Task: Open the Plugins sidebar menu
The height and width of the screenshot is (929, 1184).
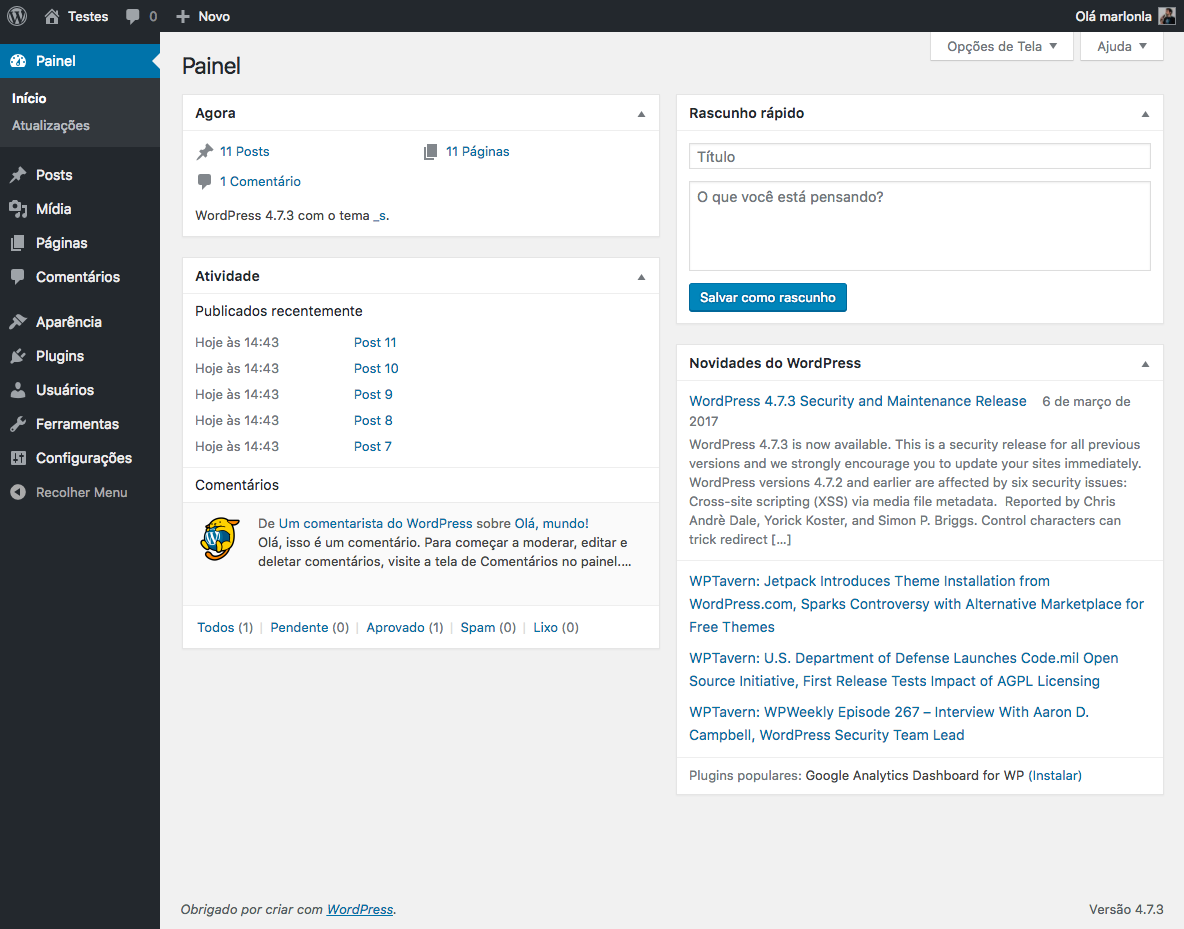Action: 80,356
